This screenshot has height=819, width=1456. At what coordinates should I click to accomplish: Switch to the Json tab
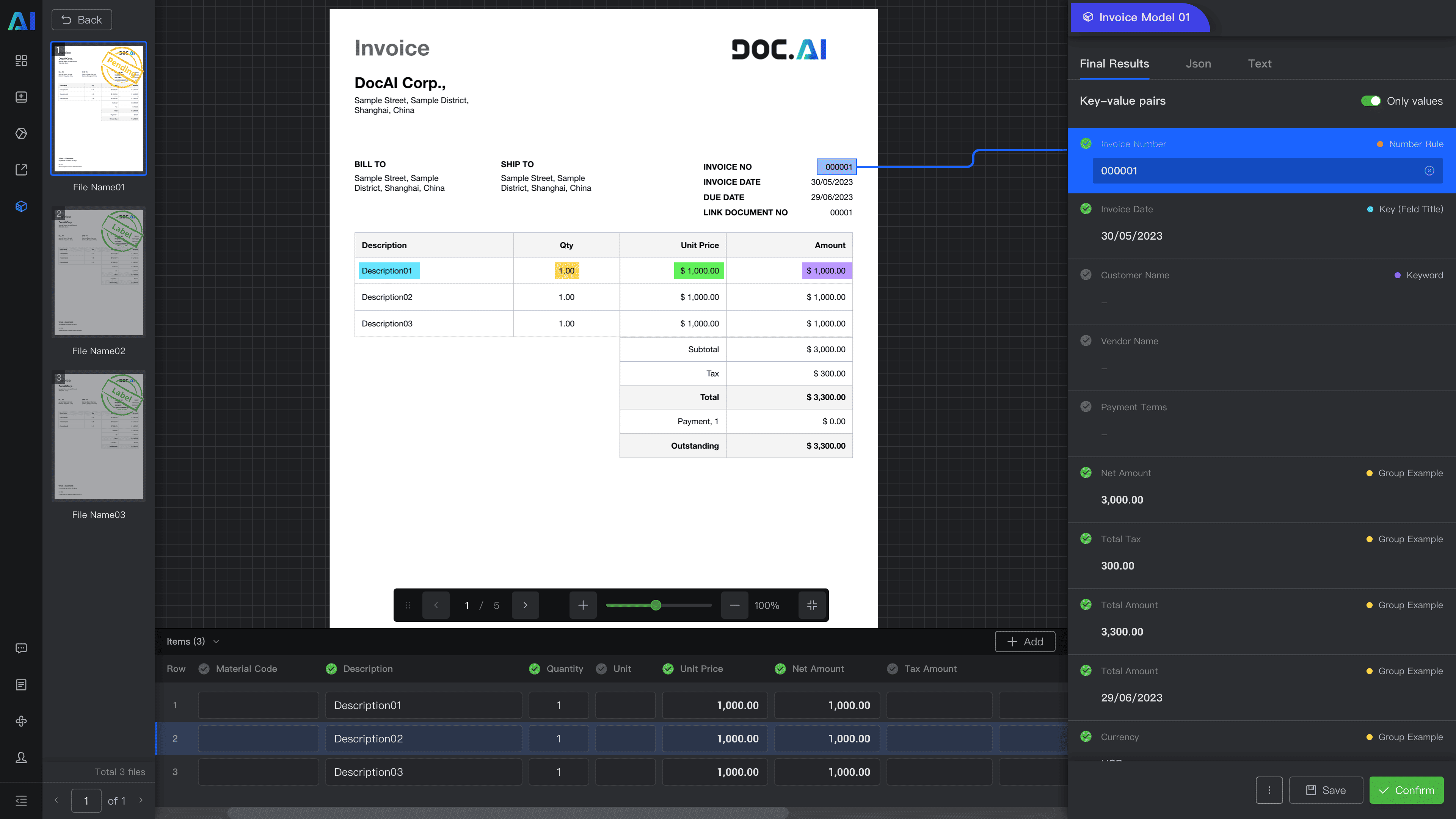1198,64
